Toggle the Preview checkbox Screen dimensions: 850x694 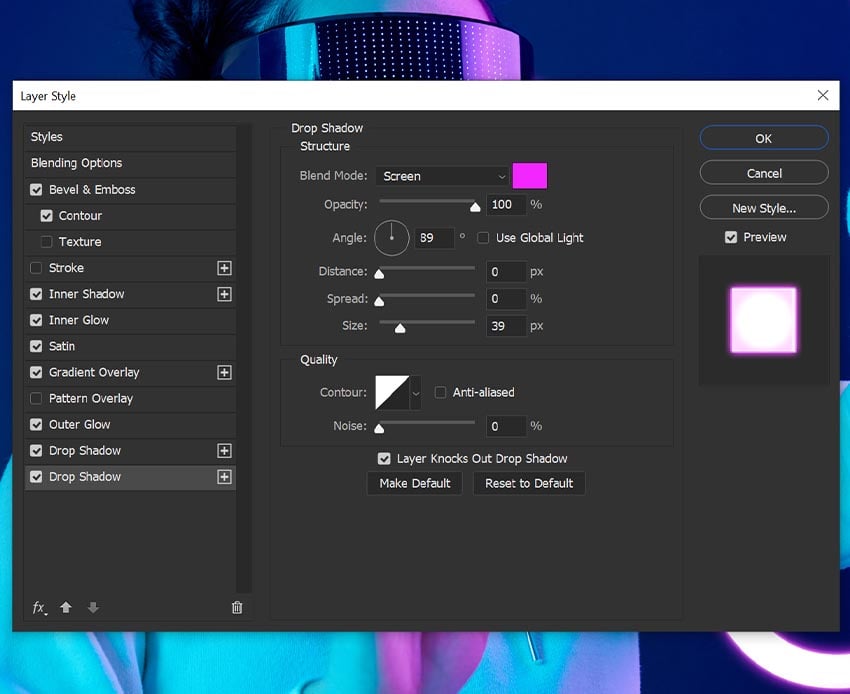pyautogui.click(x=731, y=237)
